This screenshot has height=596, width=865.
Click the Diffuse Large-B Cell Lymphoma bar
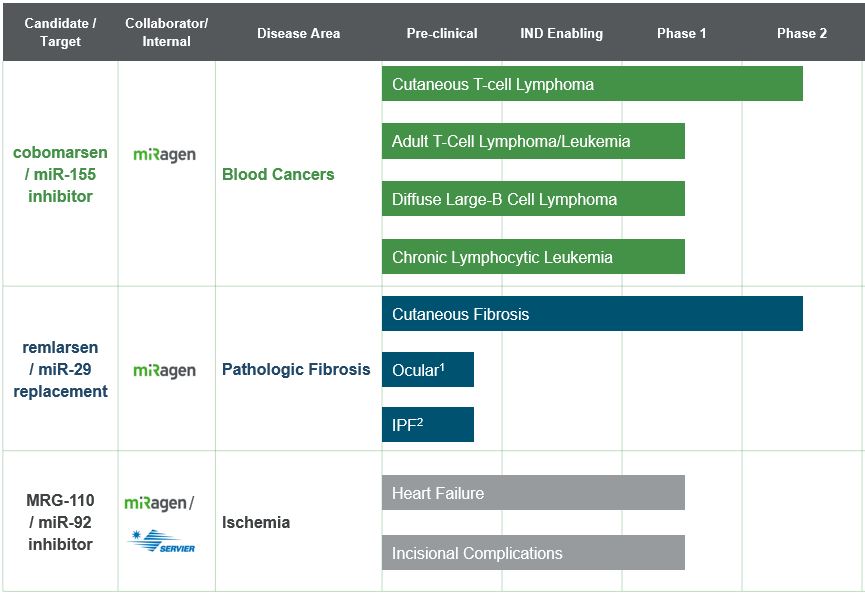[533, 199]
